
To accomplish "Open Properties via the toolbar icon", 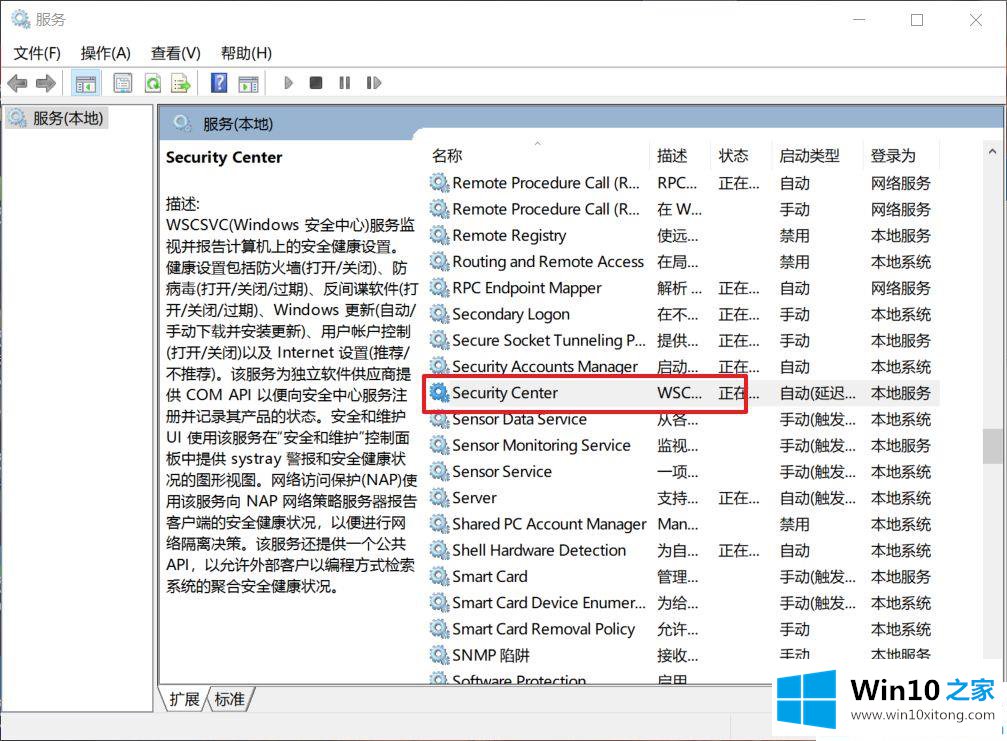I will pyautogui.click(x=123, y=83).
